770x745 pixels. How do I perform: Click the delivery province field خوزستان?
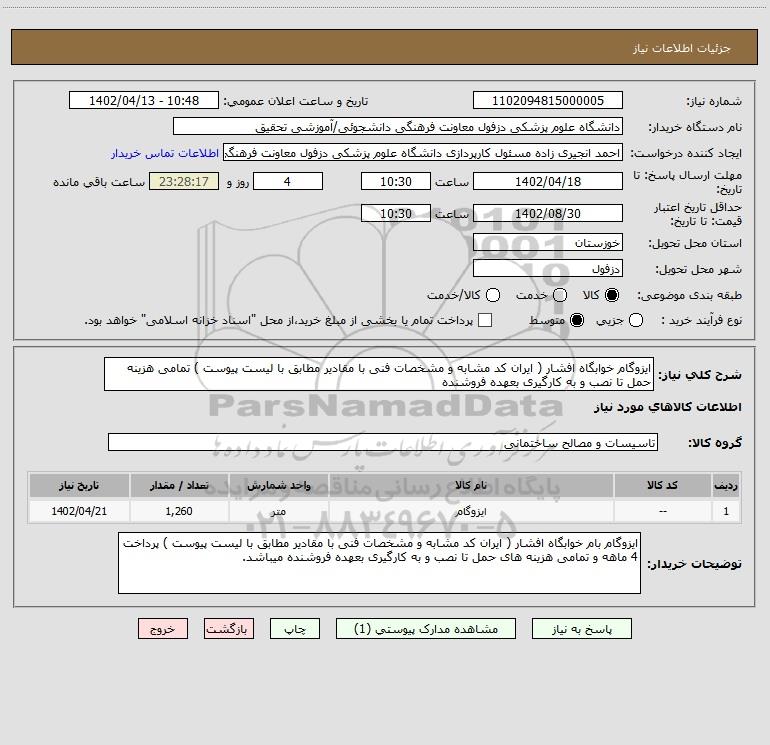click(x=548, y=243)
